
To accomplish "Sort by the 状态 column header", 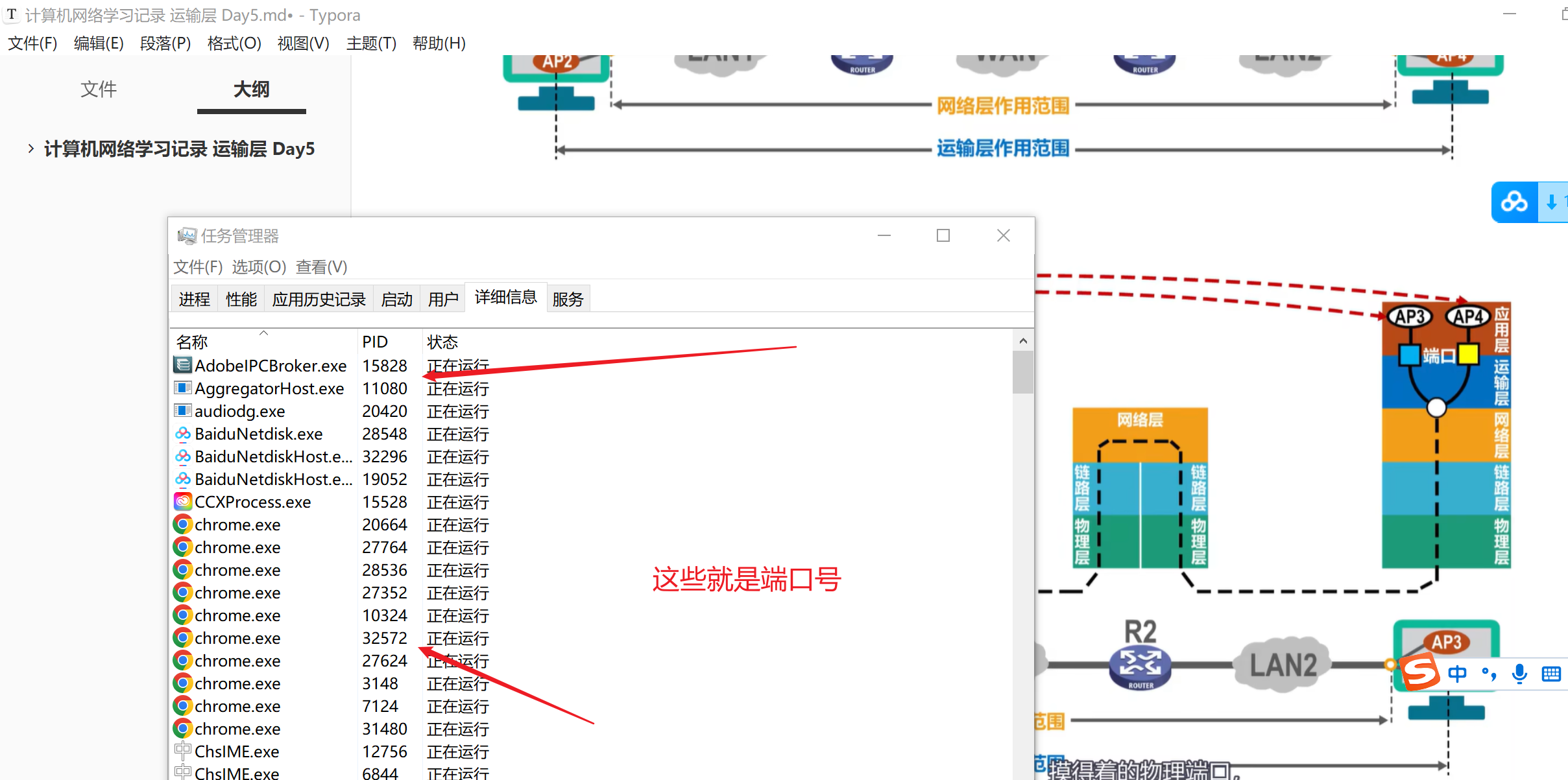I will pyautogui.click(x=443, y=341).
